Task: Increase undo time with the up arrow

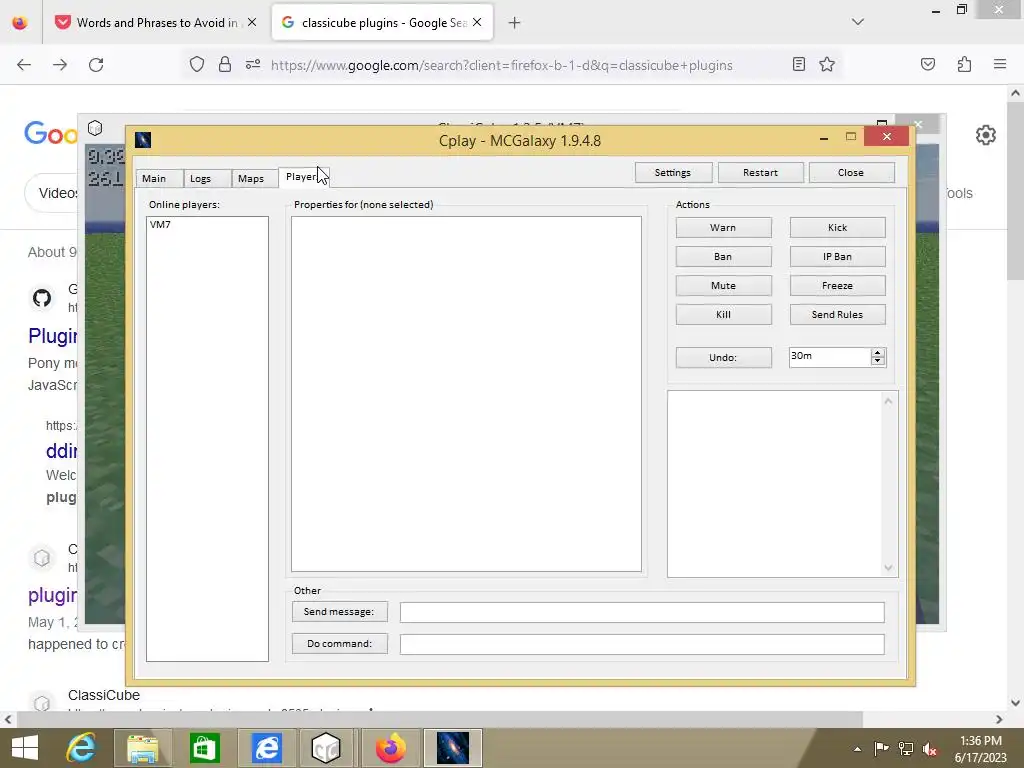Action: pyautogui.click(x=878, y=353)
